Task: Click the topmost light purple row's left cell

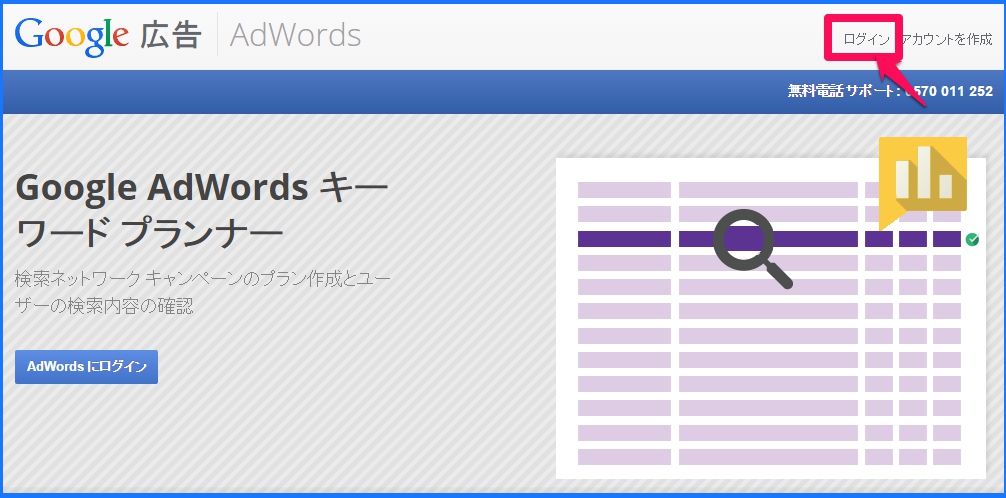Action: click(624, 190)
